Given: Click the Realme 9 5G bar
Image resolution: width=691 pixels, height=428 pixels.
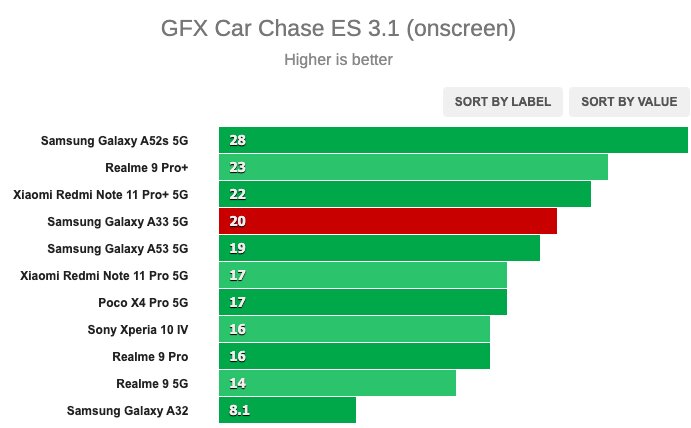Looking at the screenshot, I should pyautogui.click(x=337, y=383).
